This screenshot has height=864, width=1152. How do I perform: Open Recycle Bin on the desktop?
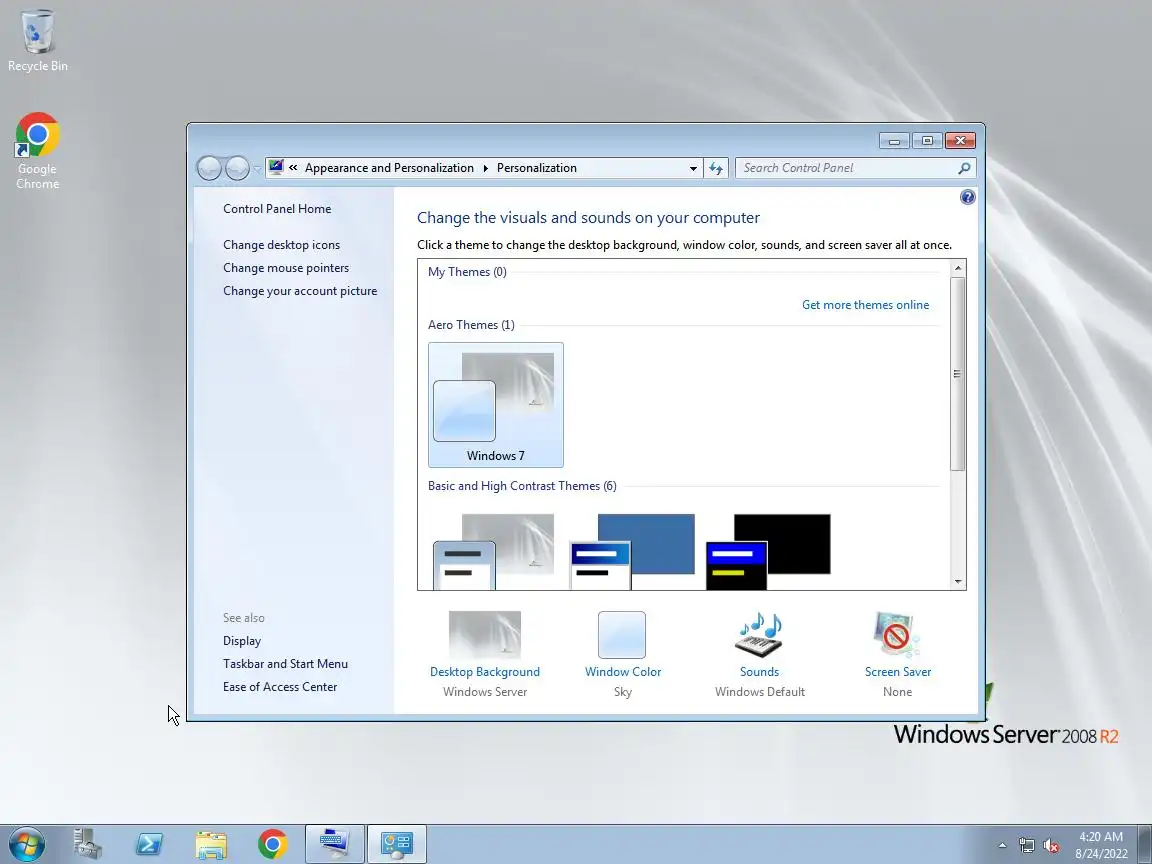[37, 41]
